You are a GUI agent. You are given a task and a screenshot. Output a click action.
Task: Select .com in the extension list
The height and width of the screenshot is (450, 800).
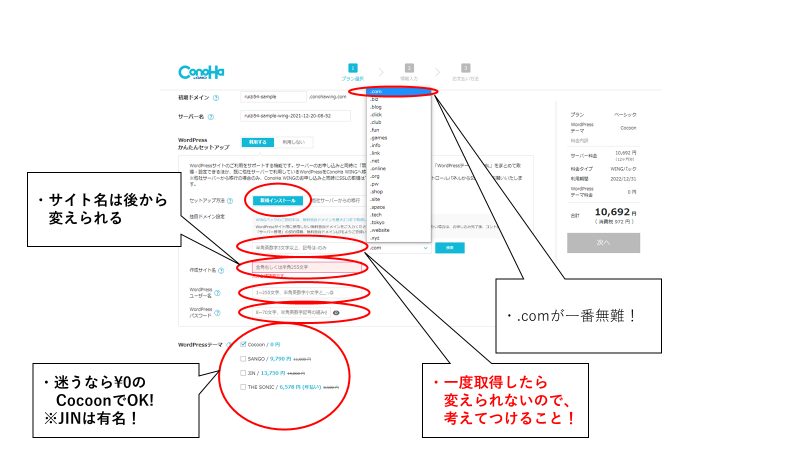click(x=398, y=92)
